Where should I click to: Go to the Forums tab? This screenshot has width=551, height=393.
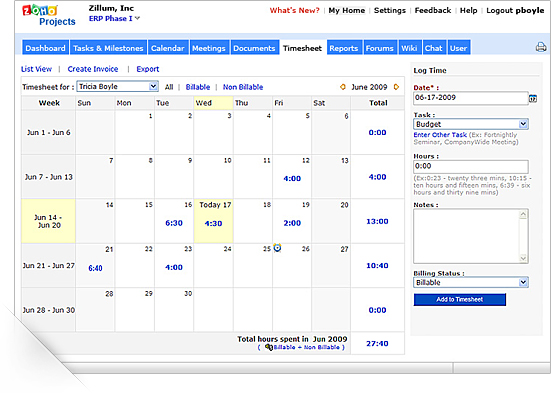(380, 48)
